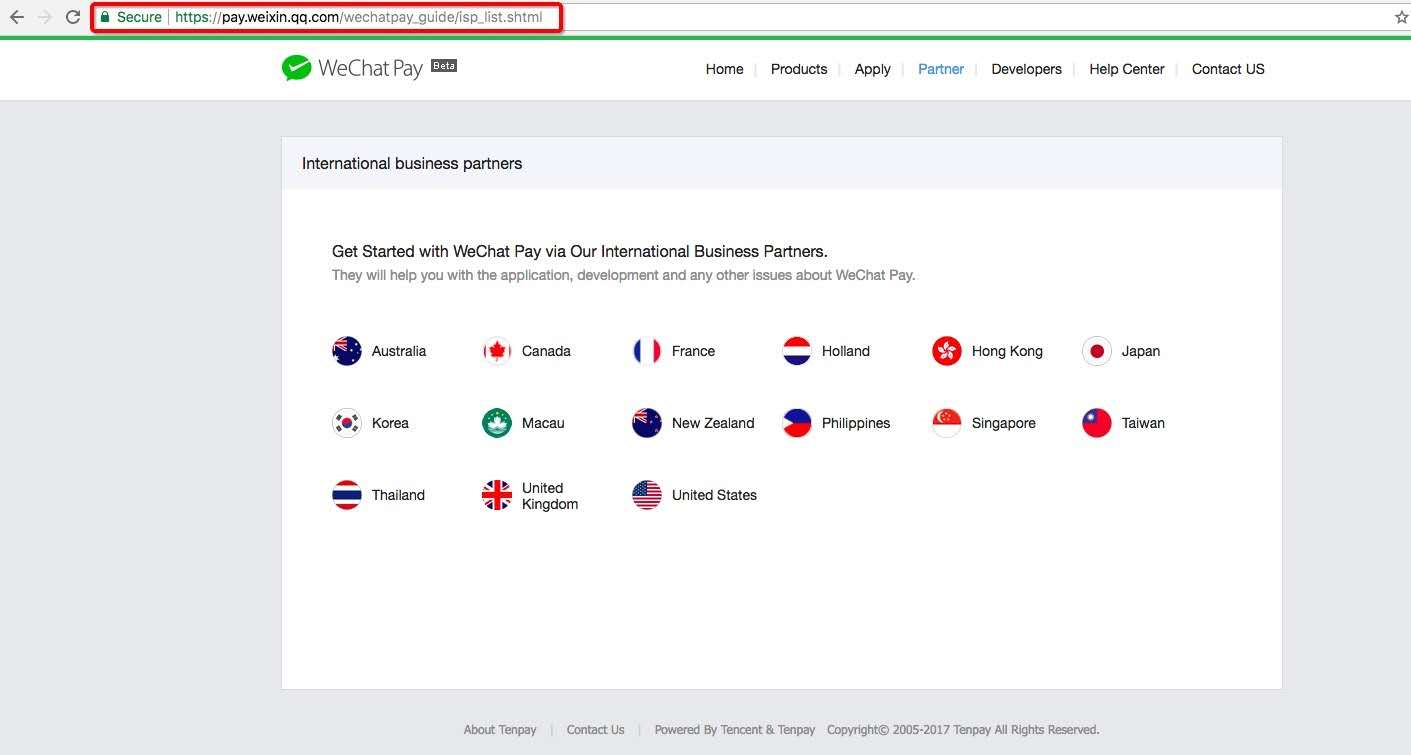
Task: Open the About Tenpay footer link
Action: (500, 730)
